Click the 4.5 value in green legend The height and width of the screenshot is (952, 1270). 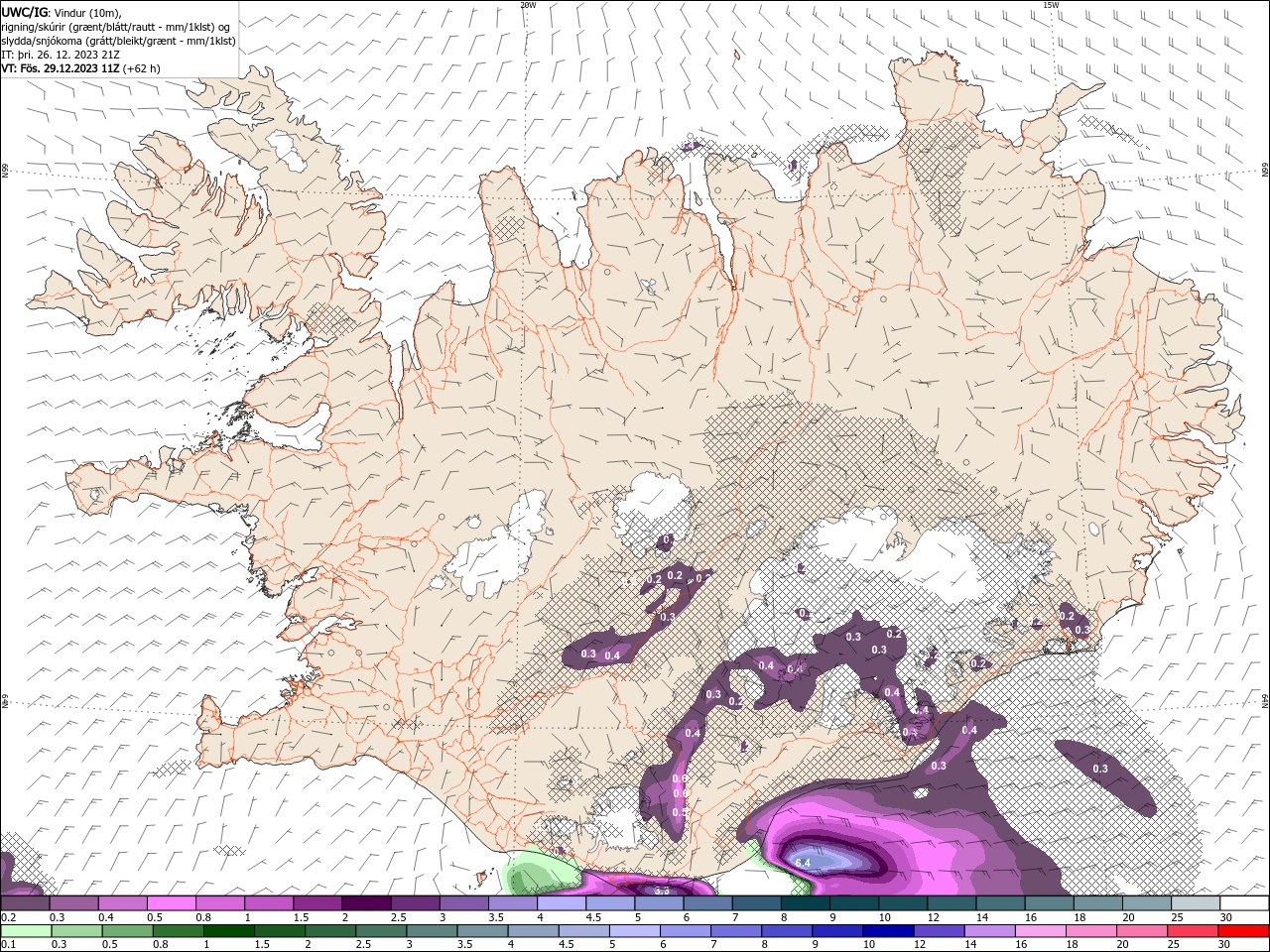click(566, 944)
